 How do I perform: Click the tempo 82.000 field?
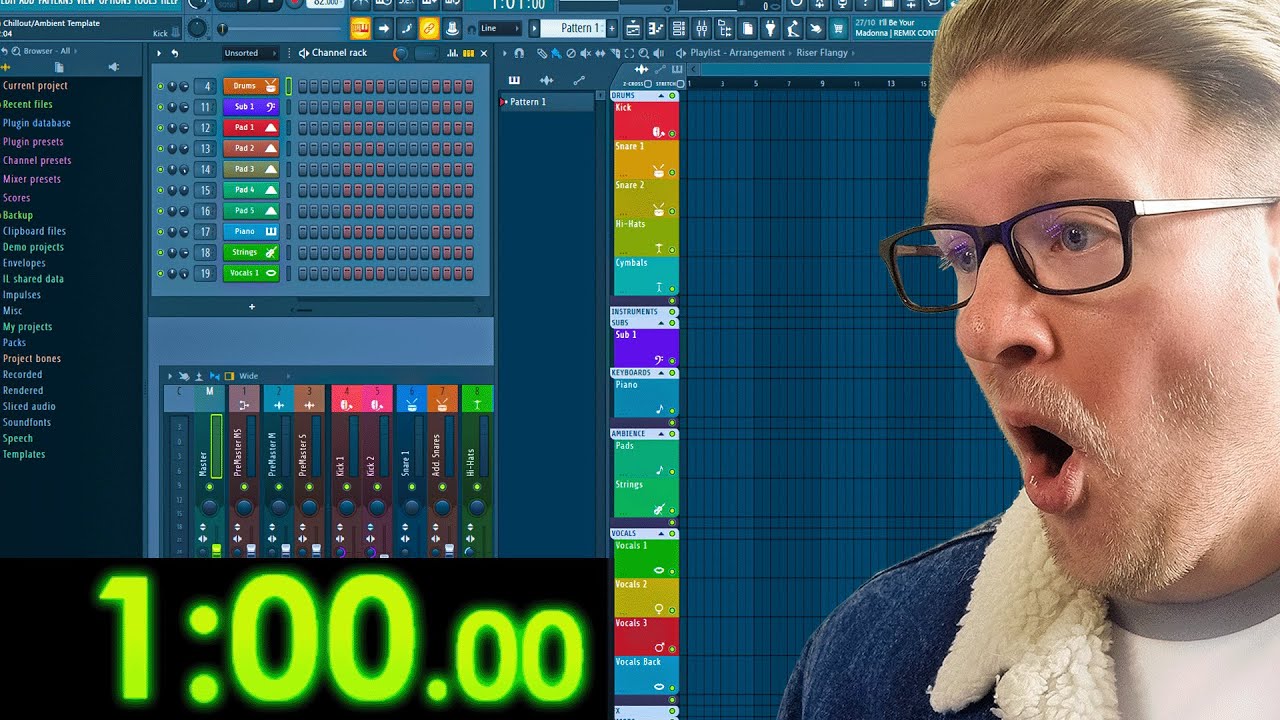pos(326,3)
